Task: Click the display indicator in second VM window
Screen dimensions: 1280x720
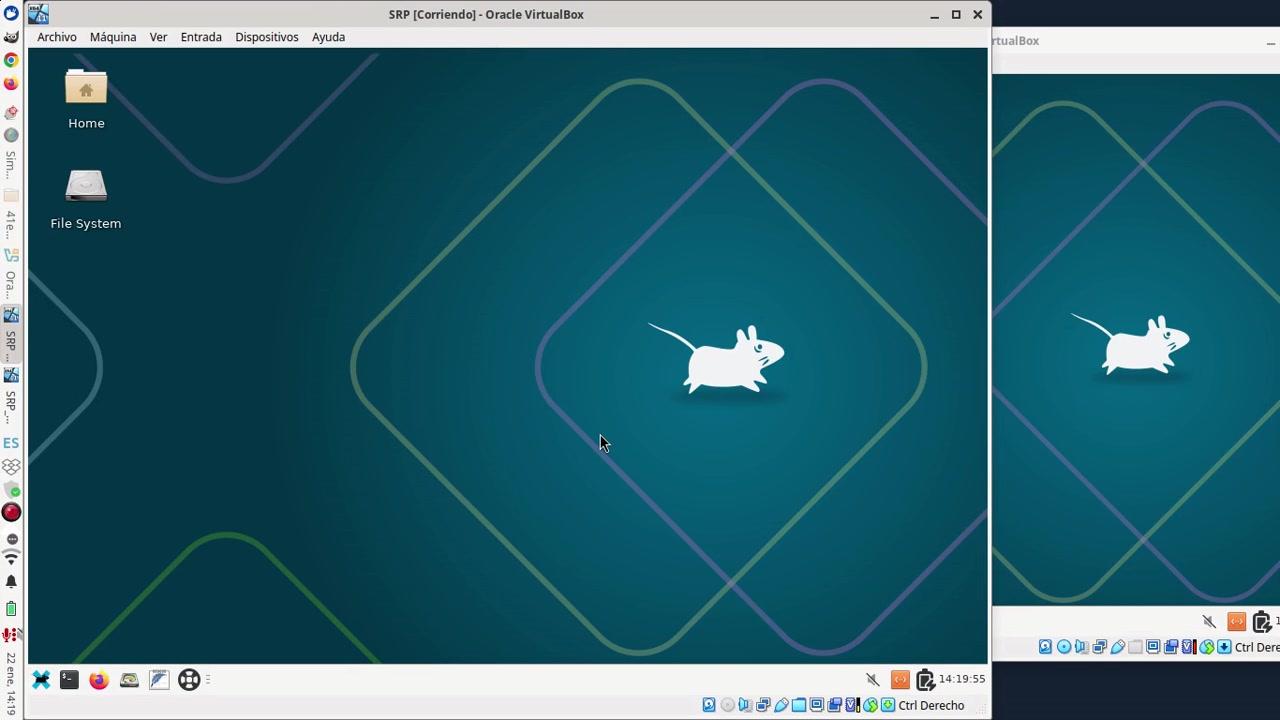Action: coord(1153,647)
